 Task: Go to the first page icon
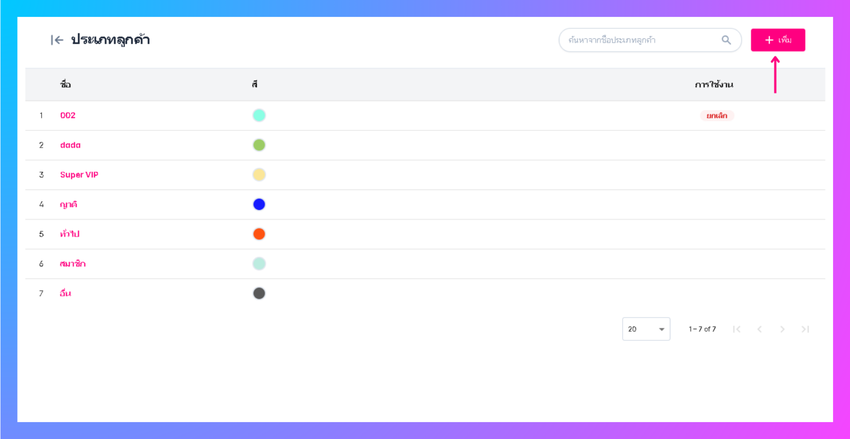click(x=737, y=329)
